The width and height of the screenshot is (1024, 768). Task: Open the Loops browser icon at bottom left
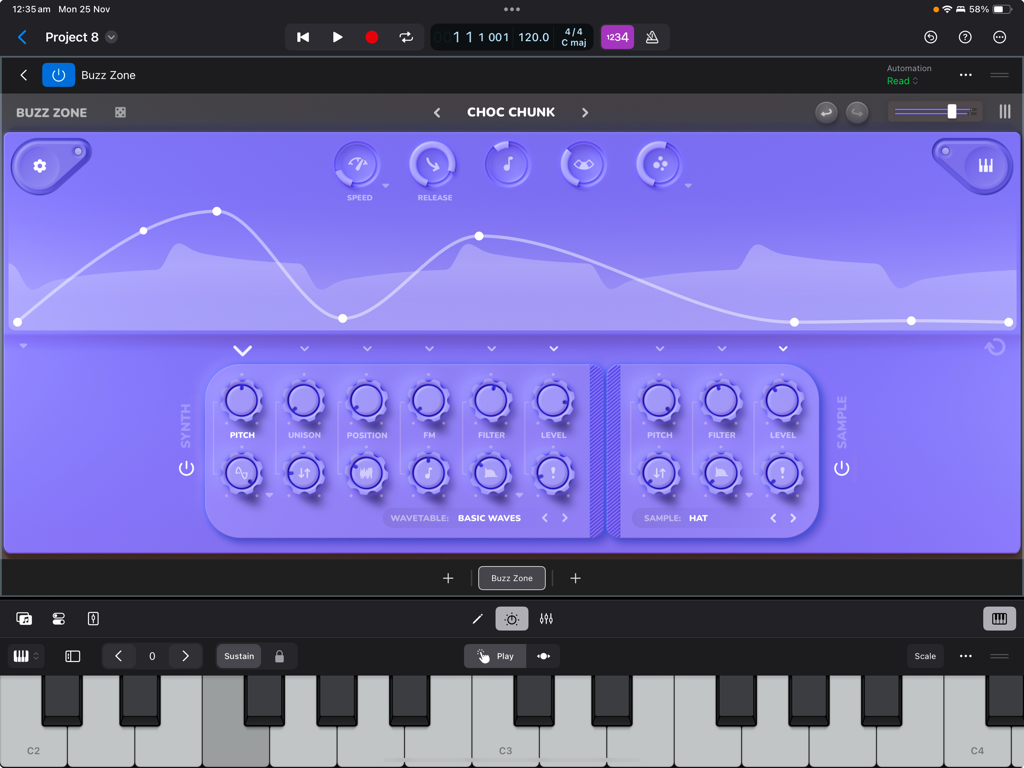click(25, 619)
